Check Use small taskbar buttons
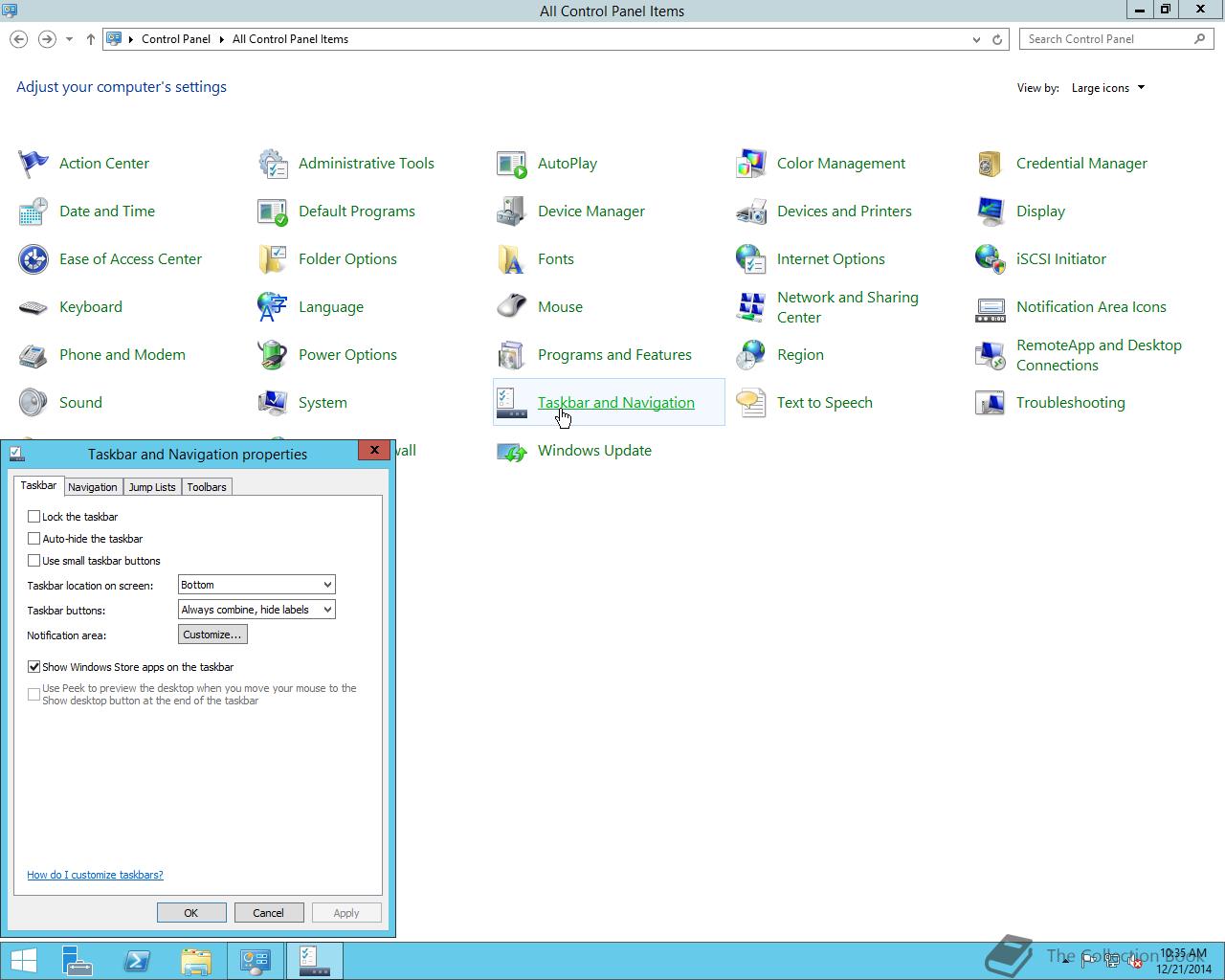The height and width of the screenshot is (980, 1225). point(34,560)
